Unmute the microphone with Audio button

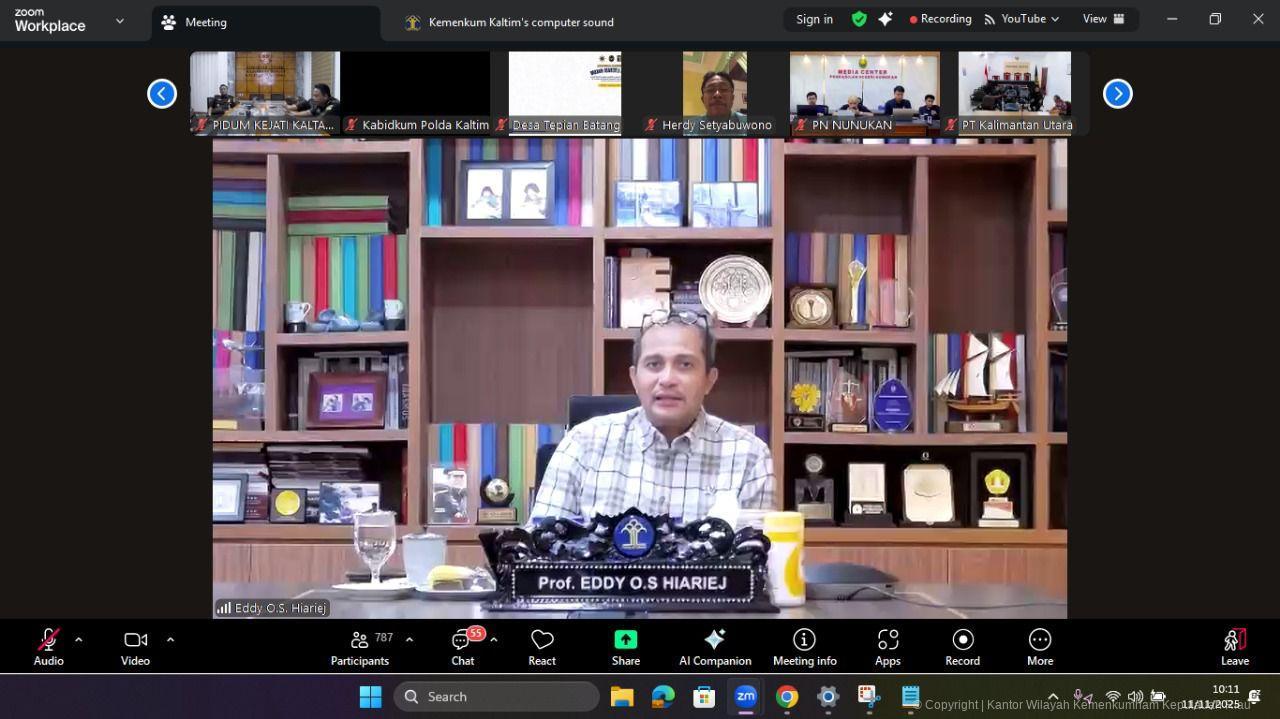tap(48, 647)
